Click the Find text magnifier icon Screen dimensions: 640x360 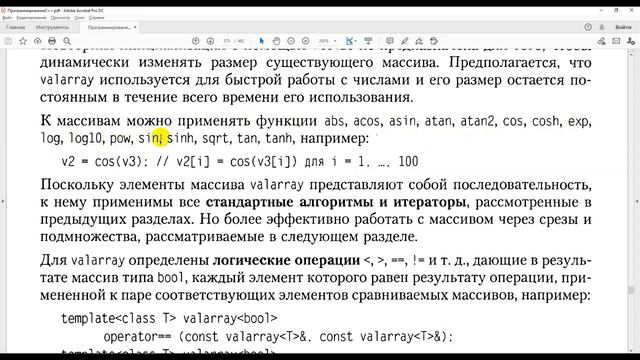click(x=67, y=41)
